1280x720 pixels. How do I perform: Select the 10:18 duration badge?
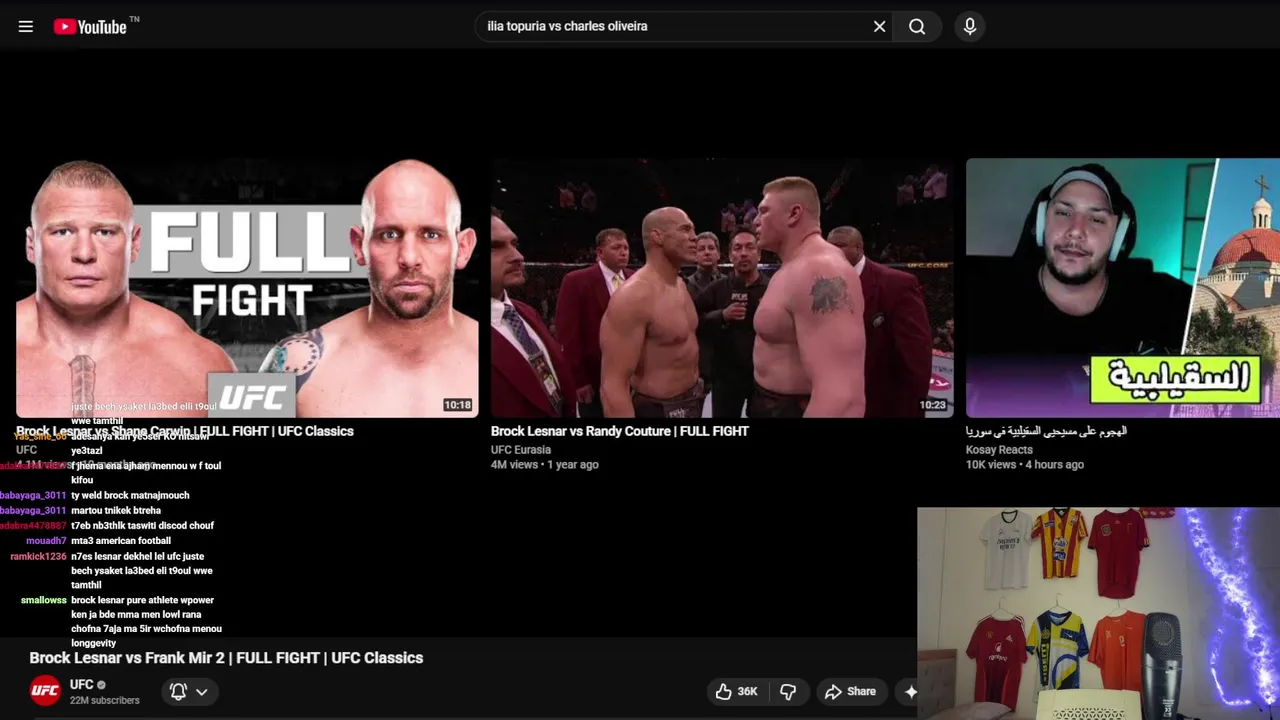tap(457, 405)
